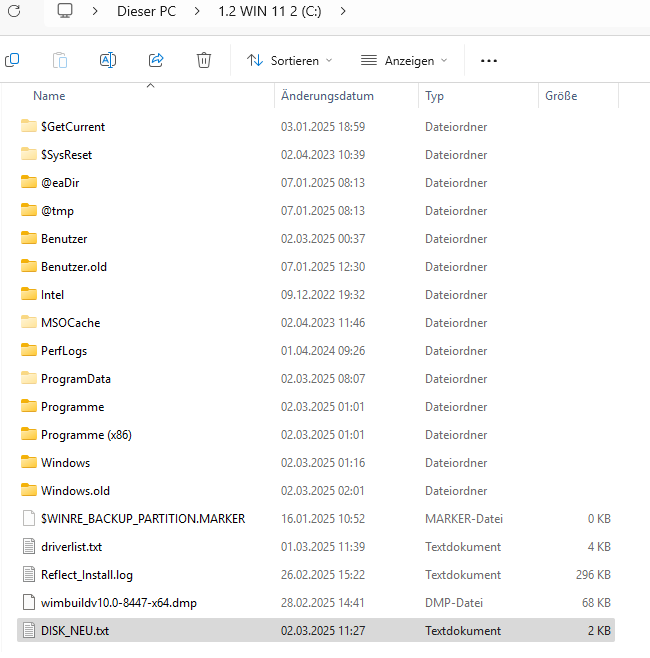The image size is (650, 658).
Task: Click the Share toolbar icon
Action: coord(156,60)
